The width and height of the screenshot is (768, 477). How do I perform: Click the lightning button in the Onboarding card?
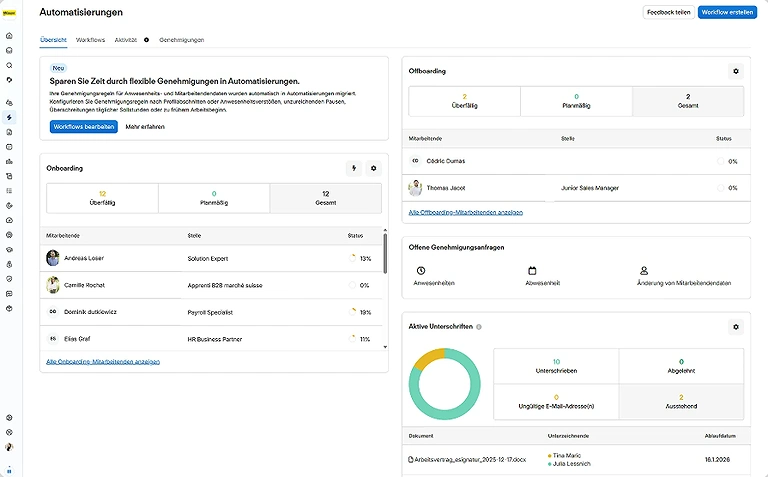tap(354, 168)
